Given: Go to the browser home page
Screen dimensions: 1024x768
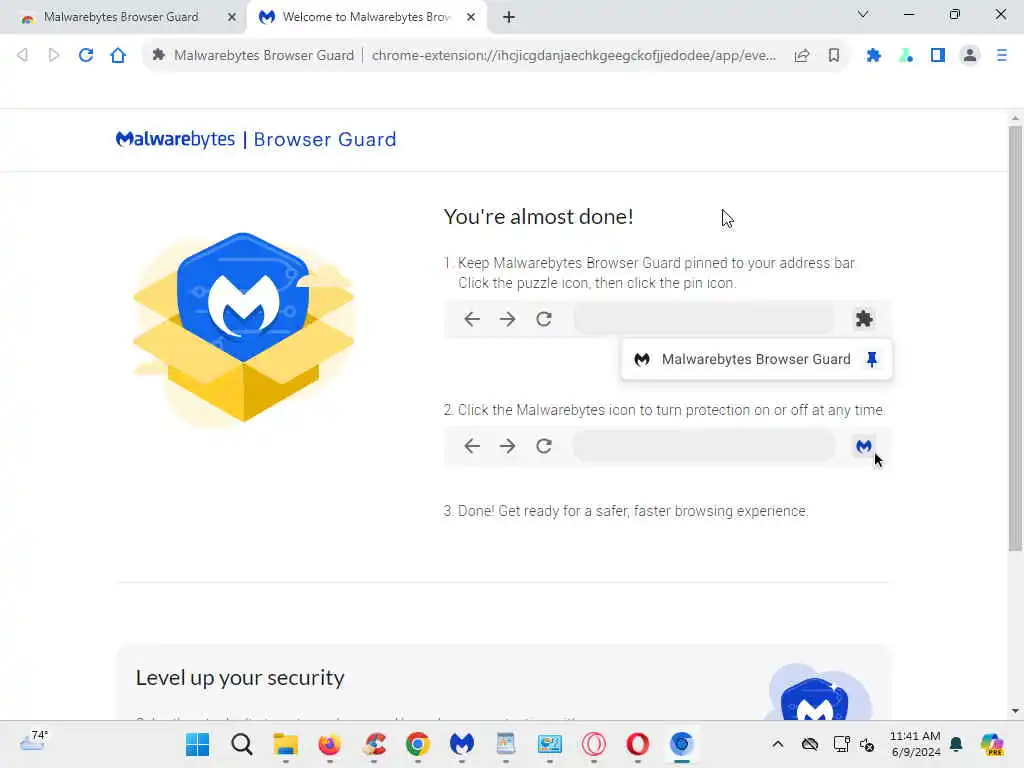Looking at the screenshot, I should (x=118, y=55).
